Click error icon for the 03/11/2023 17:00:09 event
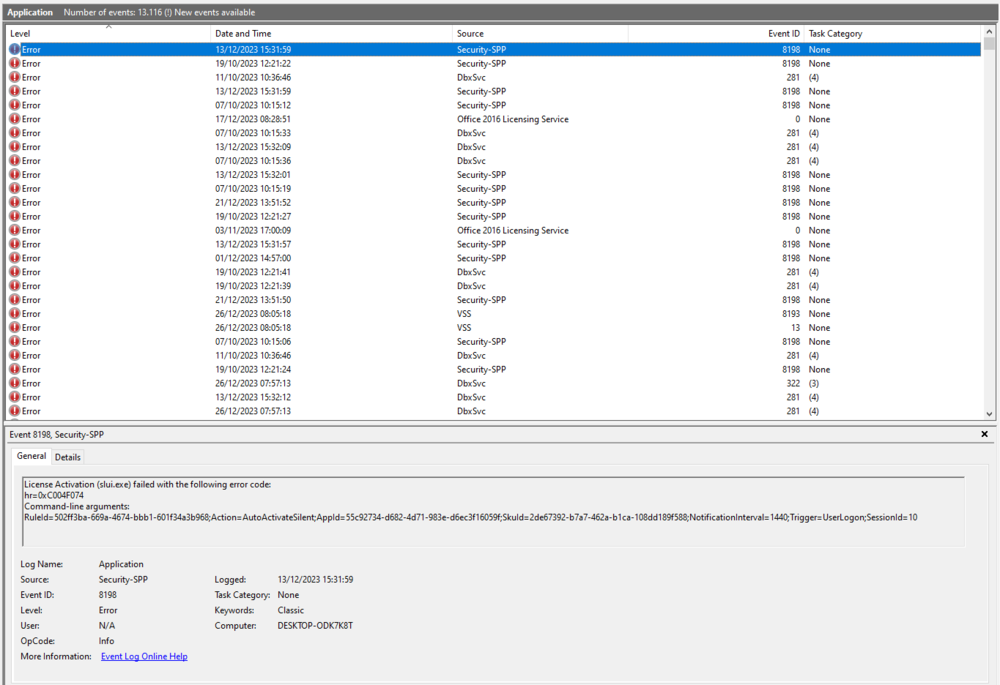This screenshot has height=685, width=1000. 14,230
